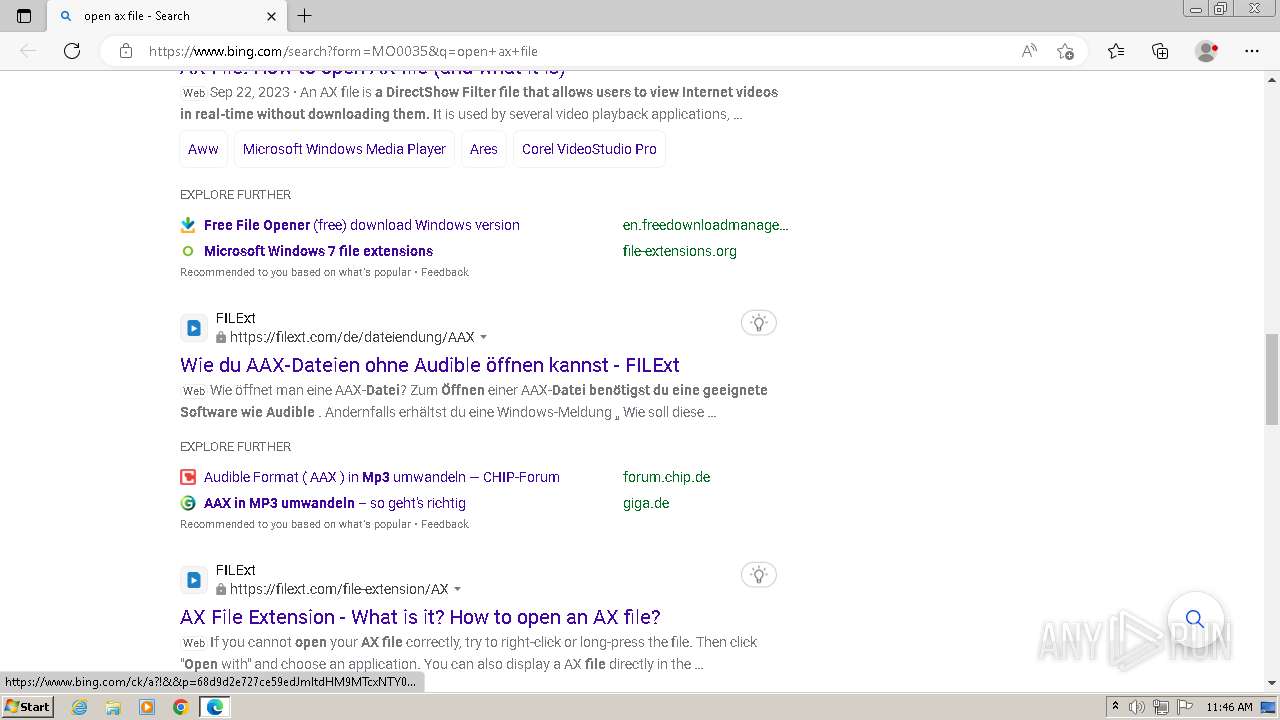This screenshot has height=720, width=1280.
Task: Click the FILExt favicon of AX result
Action: (x=194, y=580)
